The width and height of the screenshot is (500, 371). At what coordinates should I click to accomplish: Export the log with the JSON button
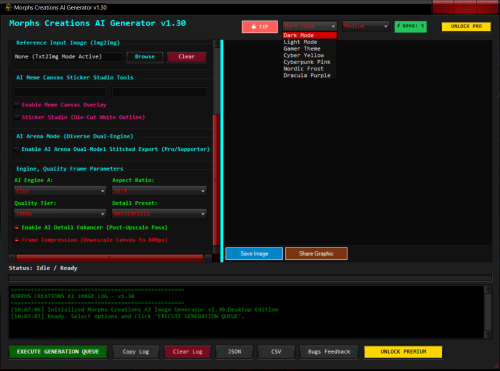pos(234,352)
